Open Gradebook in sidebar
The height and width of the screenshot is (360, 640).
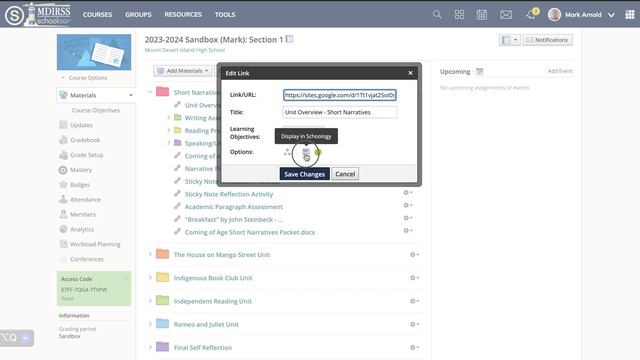(x=85, y=140)
